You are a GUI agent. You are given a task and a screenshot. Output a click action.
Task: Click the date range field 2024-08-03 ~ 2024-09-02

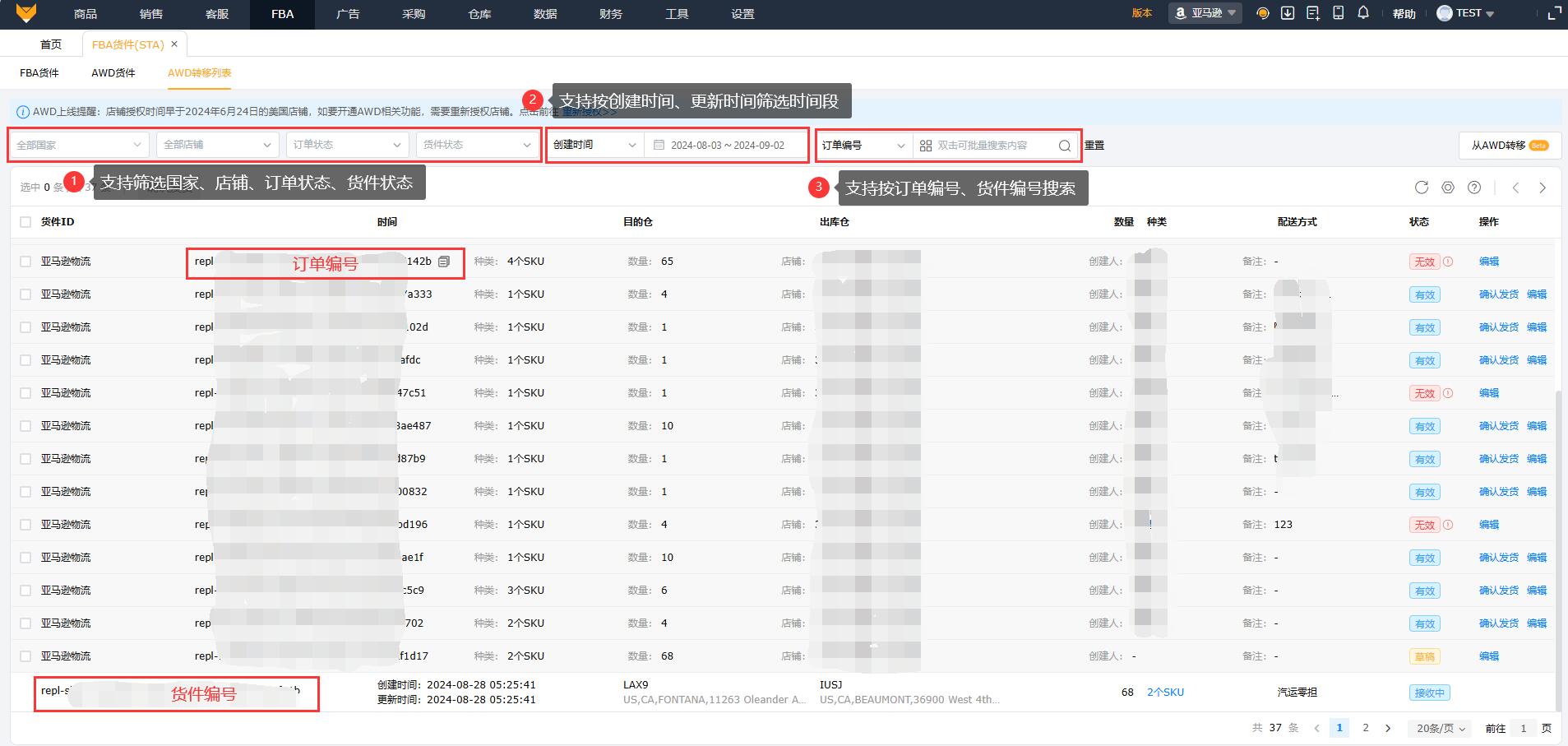tap(727, 145)
